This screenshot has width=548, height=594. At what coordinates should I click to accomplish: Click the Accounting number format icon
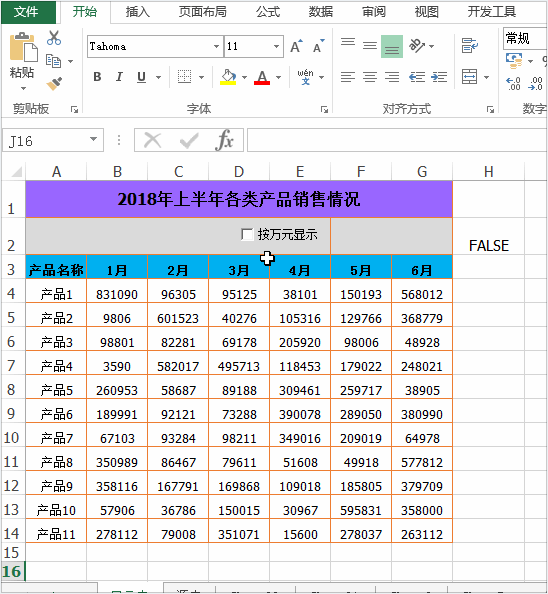514,61
